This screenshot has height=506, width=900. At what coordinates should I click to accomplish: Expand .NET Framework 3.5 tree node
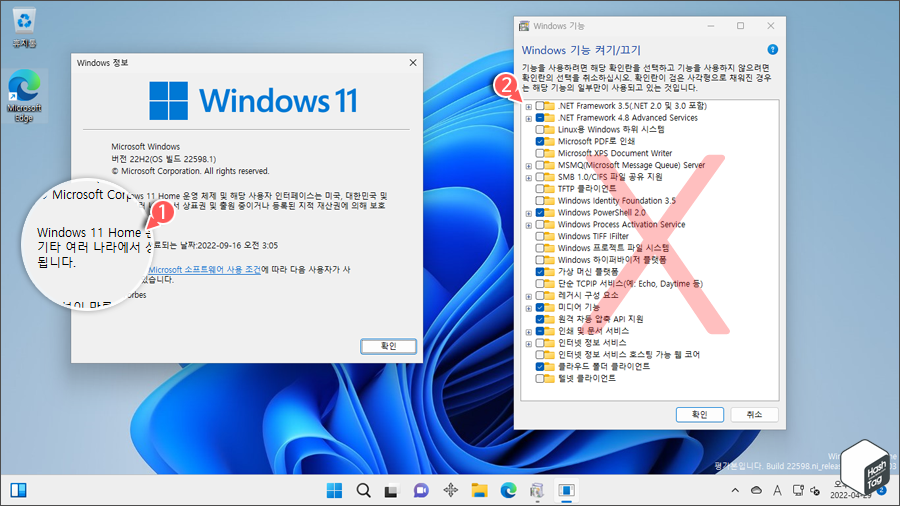(529, 107)
